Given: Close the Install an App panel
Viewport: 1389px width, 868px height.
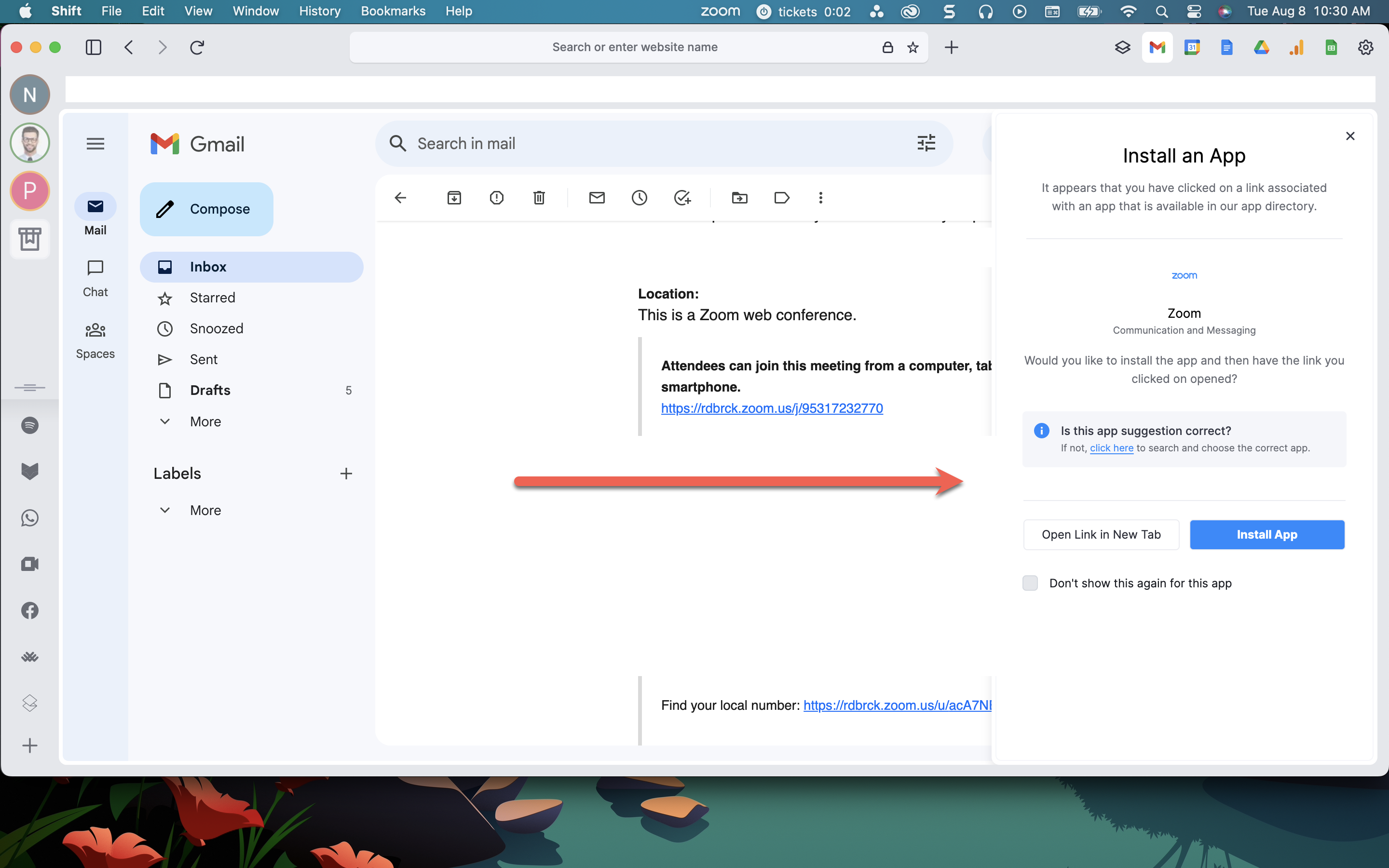Looking at the screenshot, I should [1350, 136].
